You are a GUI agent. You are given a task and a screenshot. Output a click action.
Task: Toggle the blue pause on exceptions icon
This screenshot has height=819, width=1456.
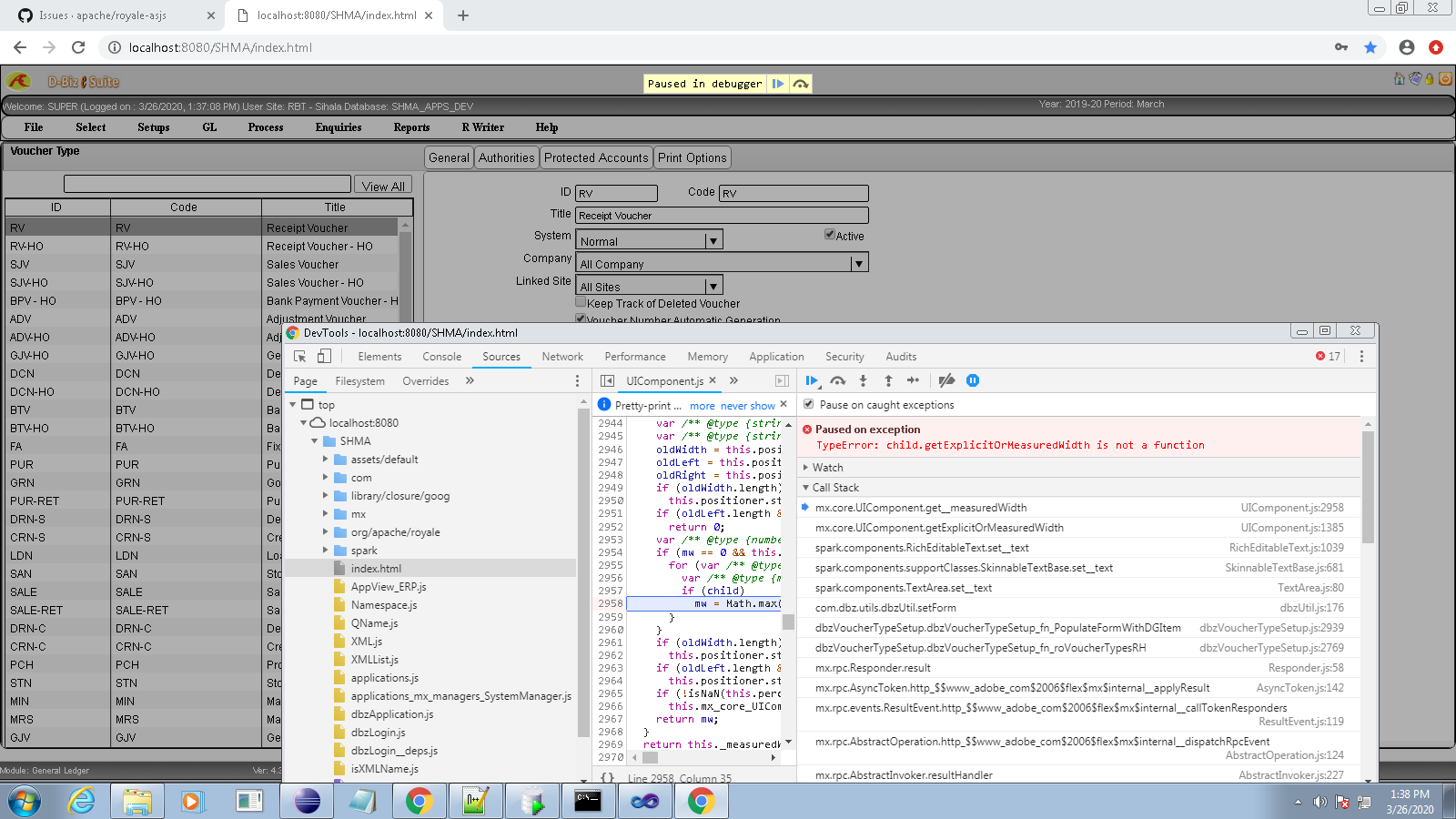click(x=973, y=381)
